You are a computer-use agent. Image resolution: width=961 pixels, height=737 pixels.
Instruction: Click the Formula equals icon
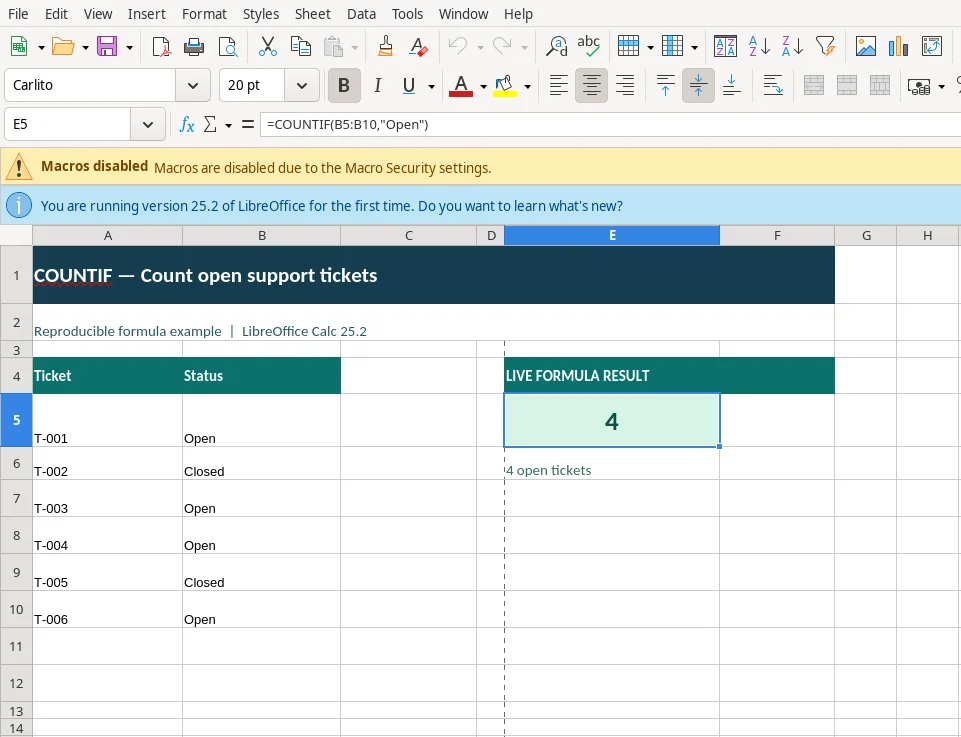point(248,124)
